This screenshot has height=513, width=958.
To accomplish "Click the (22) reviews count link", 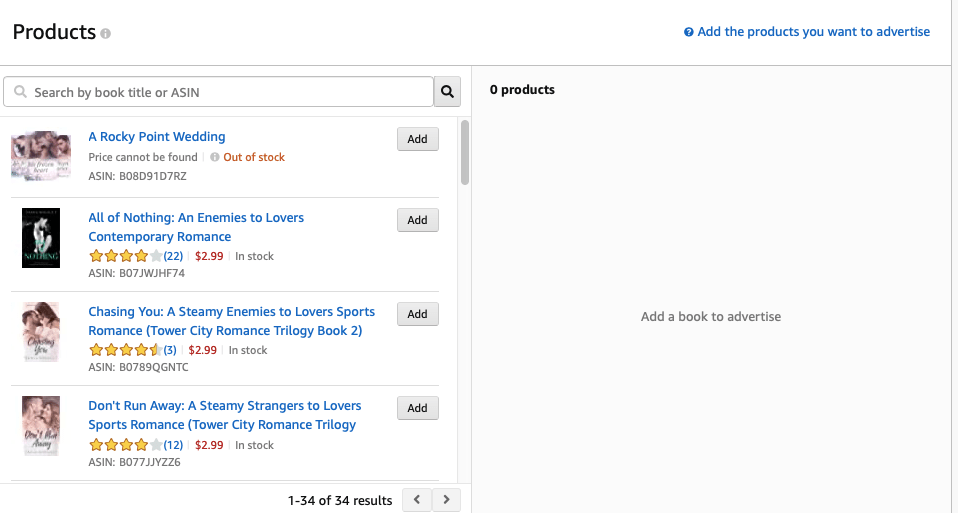I will point(174,256).
